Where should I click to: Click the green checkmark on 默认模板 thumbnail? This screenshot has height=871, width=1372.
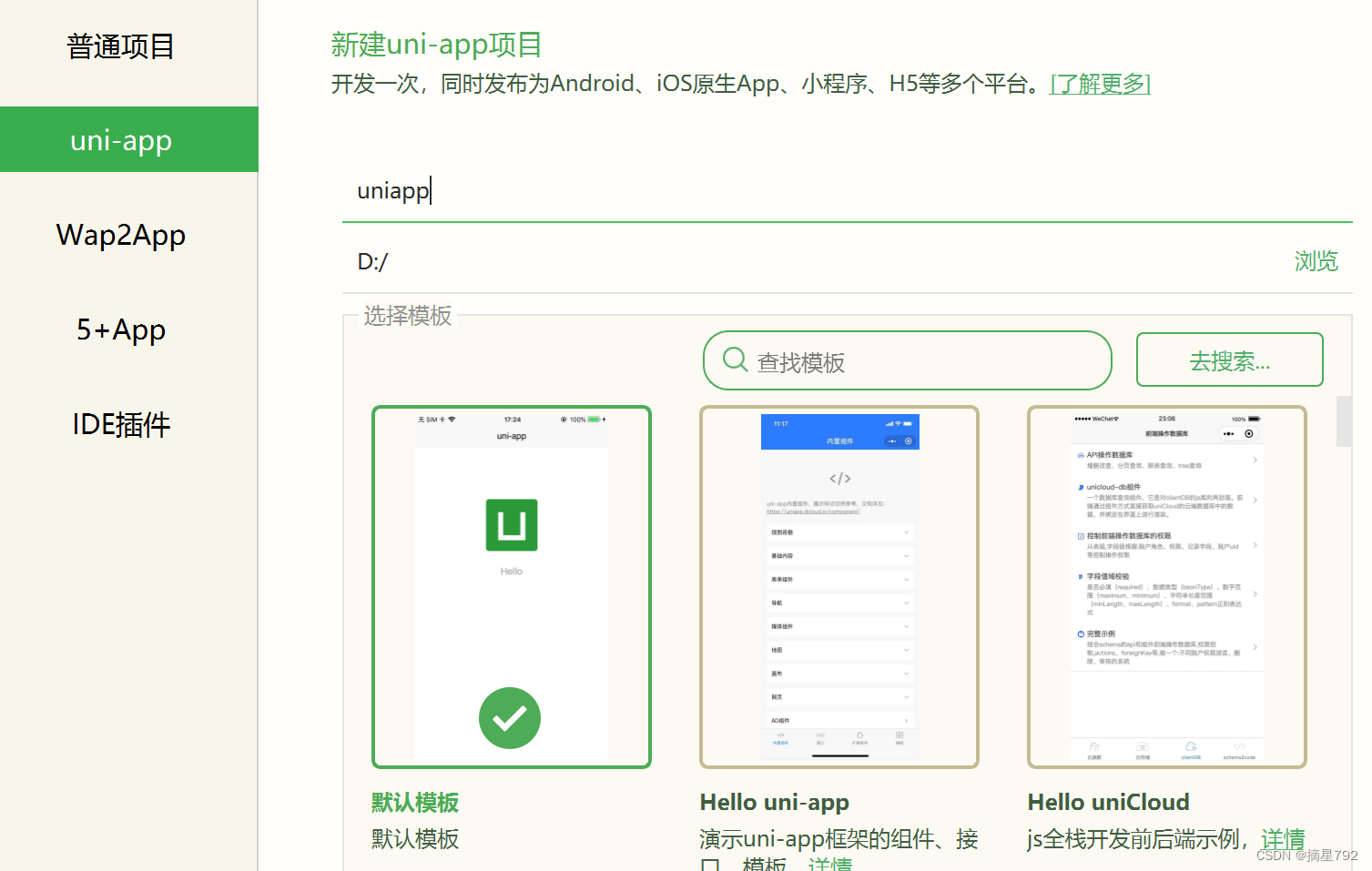(510, 718)
